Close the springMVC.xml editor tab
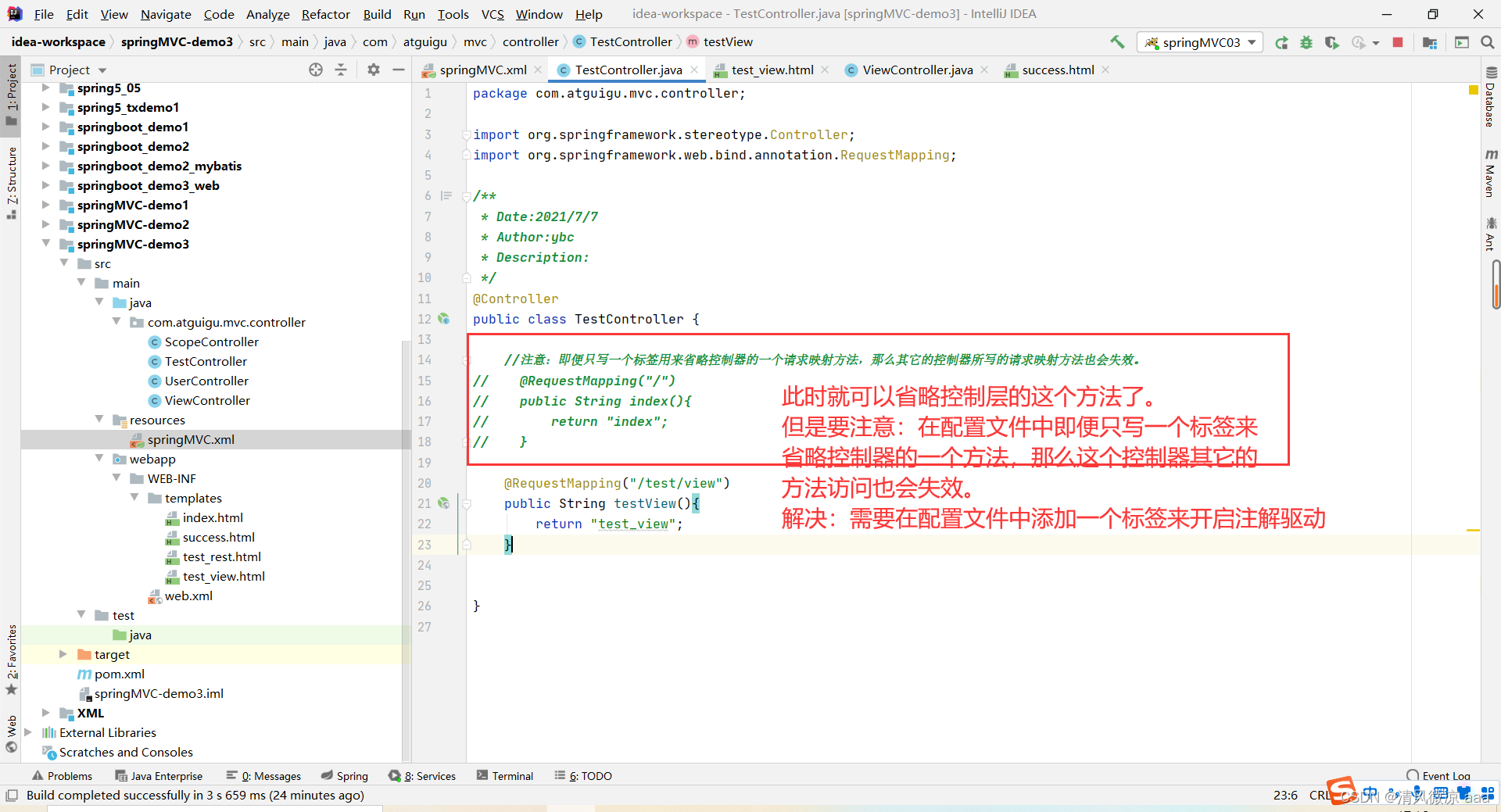This screenshot has width=1501, height=812. tap(538, 70)
